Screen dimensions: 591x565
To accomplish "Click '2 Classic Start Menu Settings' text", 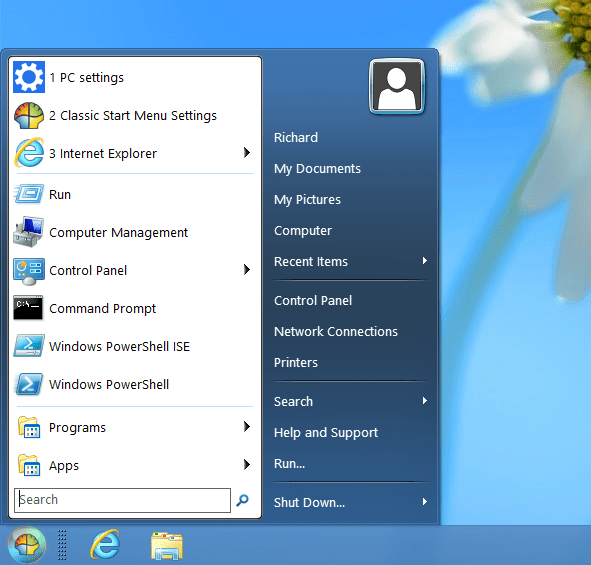I will point(133,116).
